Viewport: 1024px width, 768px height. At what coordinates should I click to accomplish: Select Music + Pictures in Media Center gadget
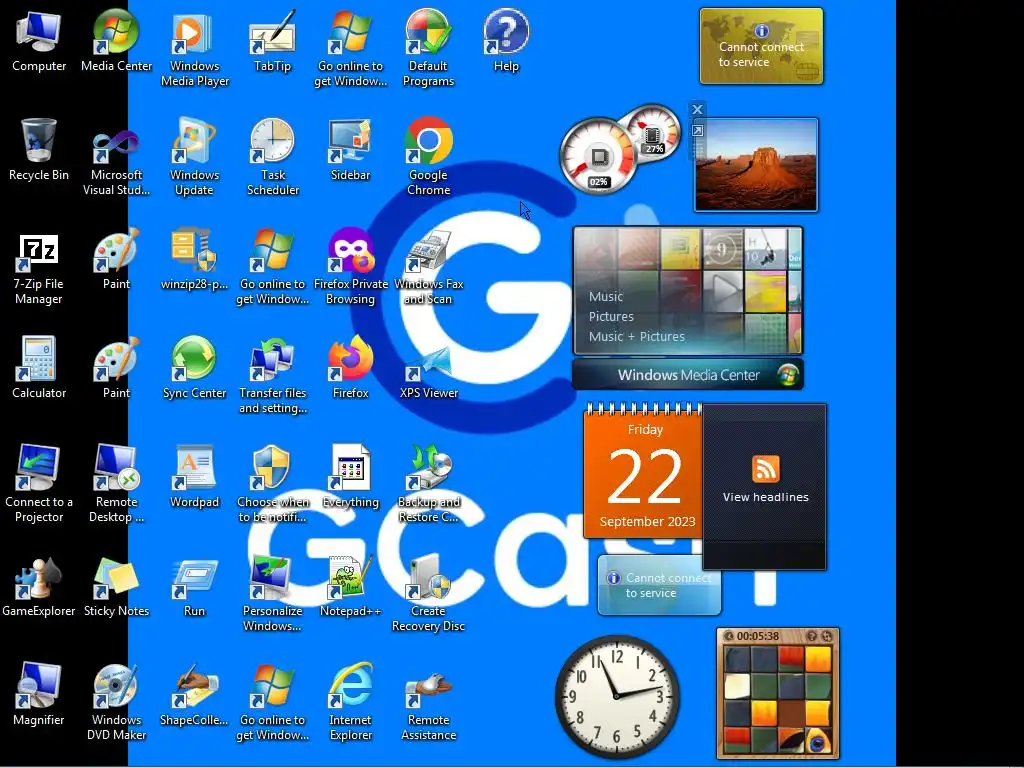tap(636, 336)
